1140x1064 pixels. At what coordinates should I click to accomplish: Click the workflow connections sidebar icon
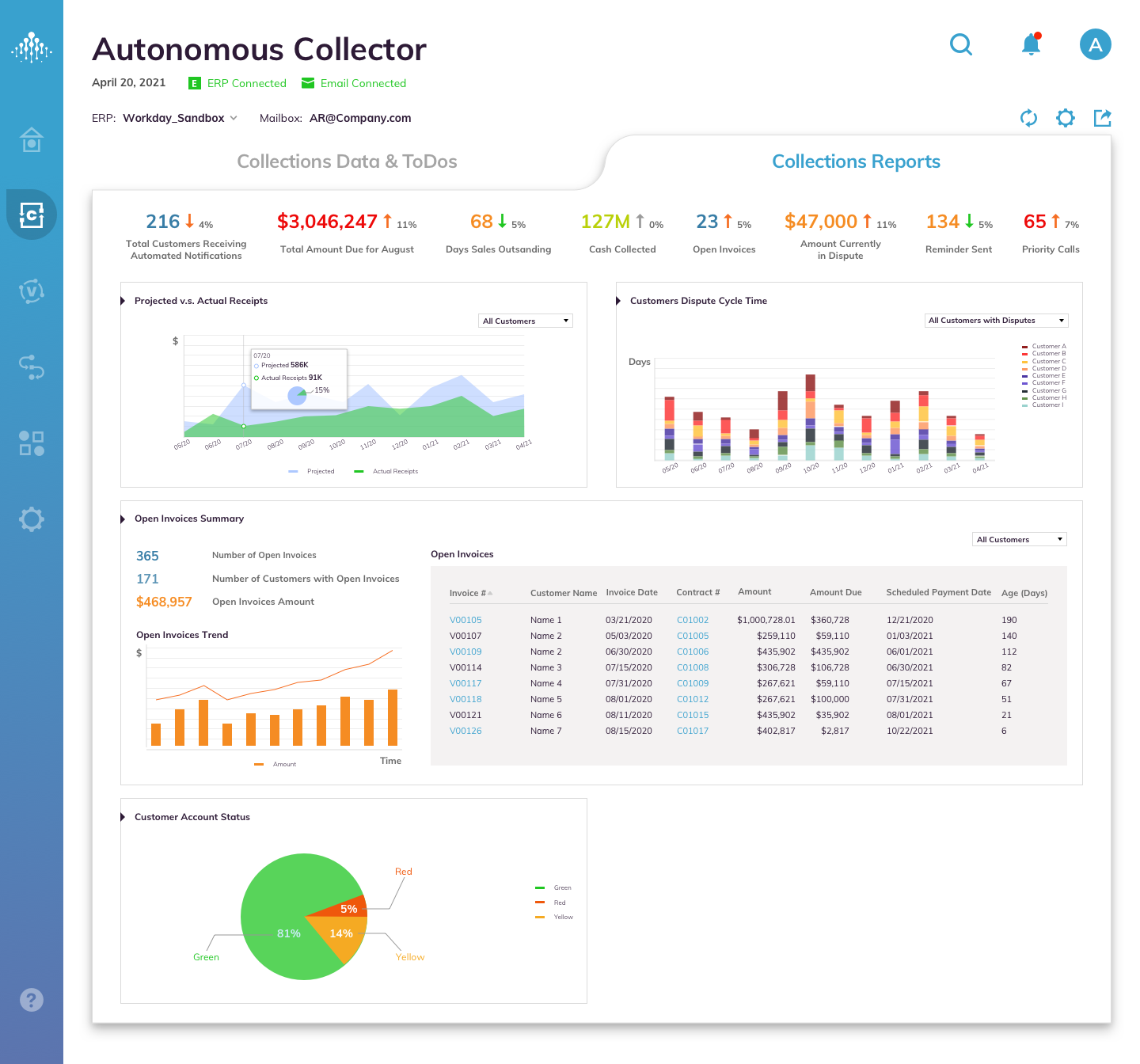pyautogui.click(x=32, y=367)
